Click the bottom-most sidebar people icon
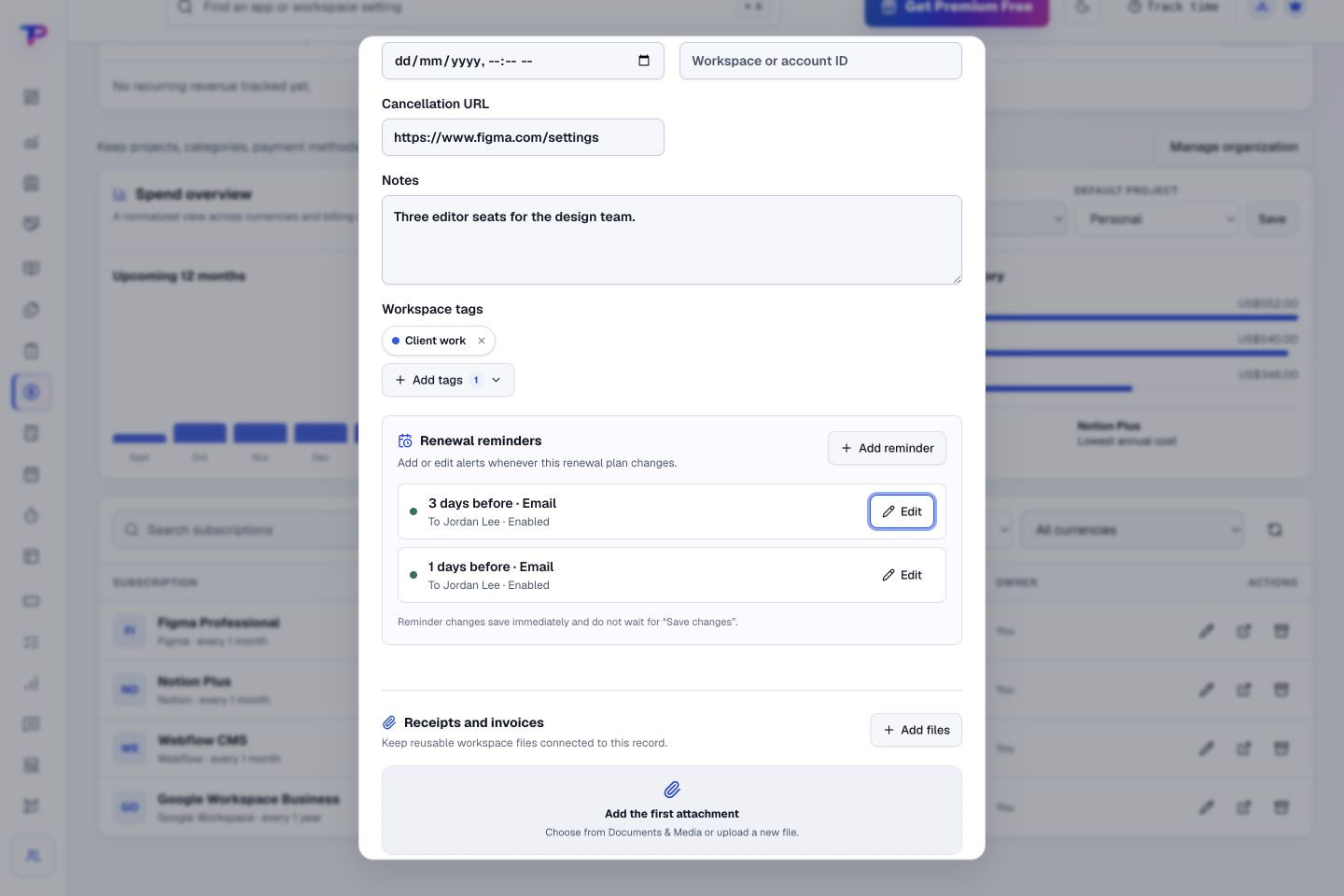The image size is (1344, 896). 33,855
